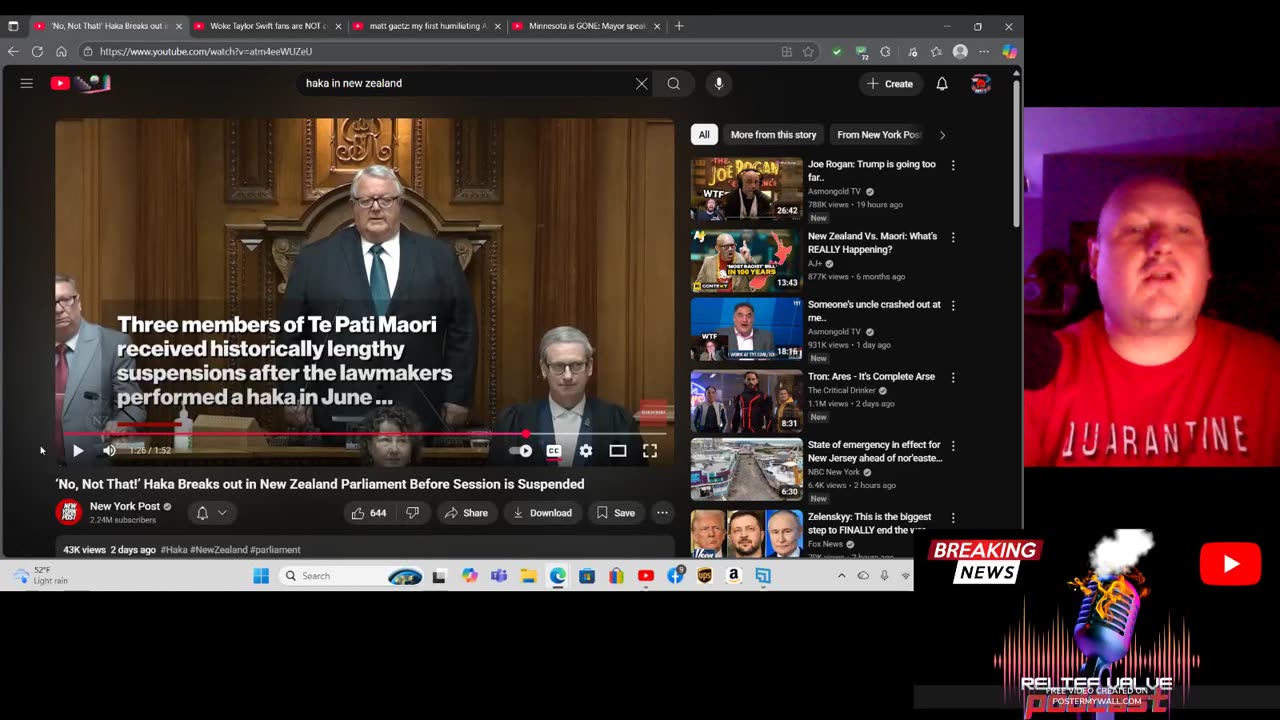Open the Tron: Ares video title
Image resolution: width=1280 pixels, height=720 pixels.
pos(871,377)
